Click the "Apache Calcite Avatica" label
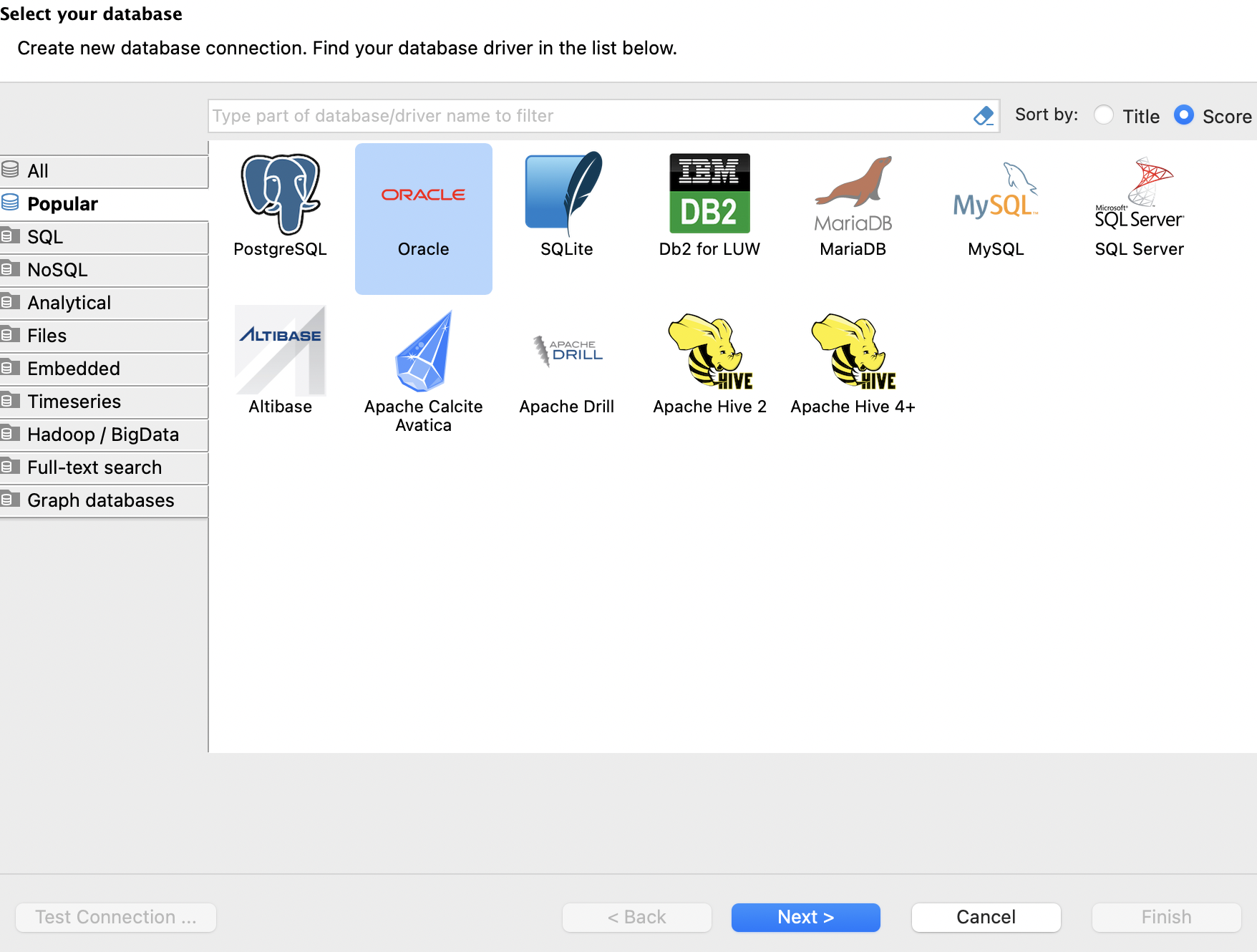This screenshot has width=1257, height=952. [x=424, y=416]
